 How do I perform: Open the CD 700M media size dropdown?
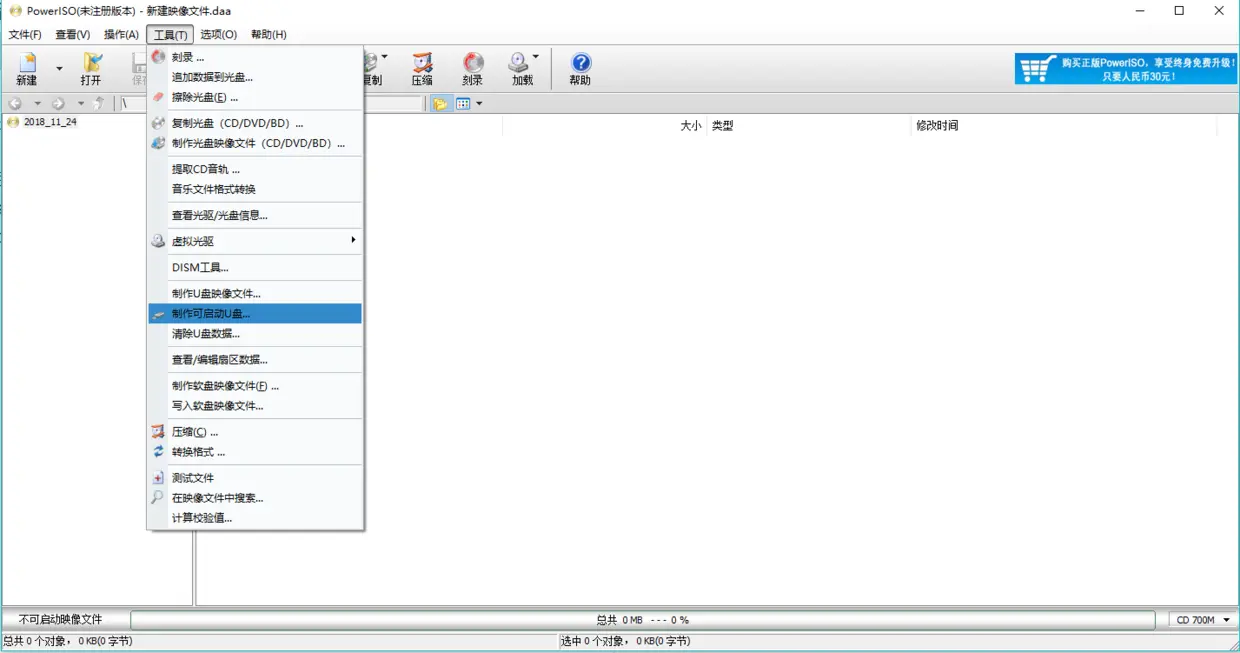[1203, 620]
